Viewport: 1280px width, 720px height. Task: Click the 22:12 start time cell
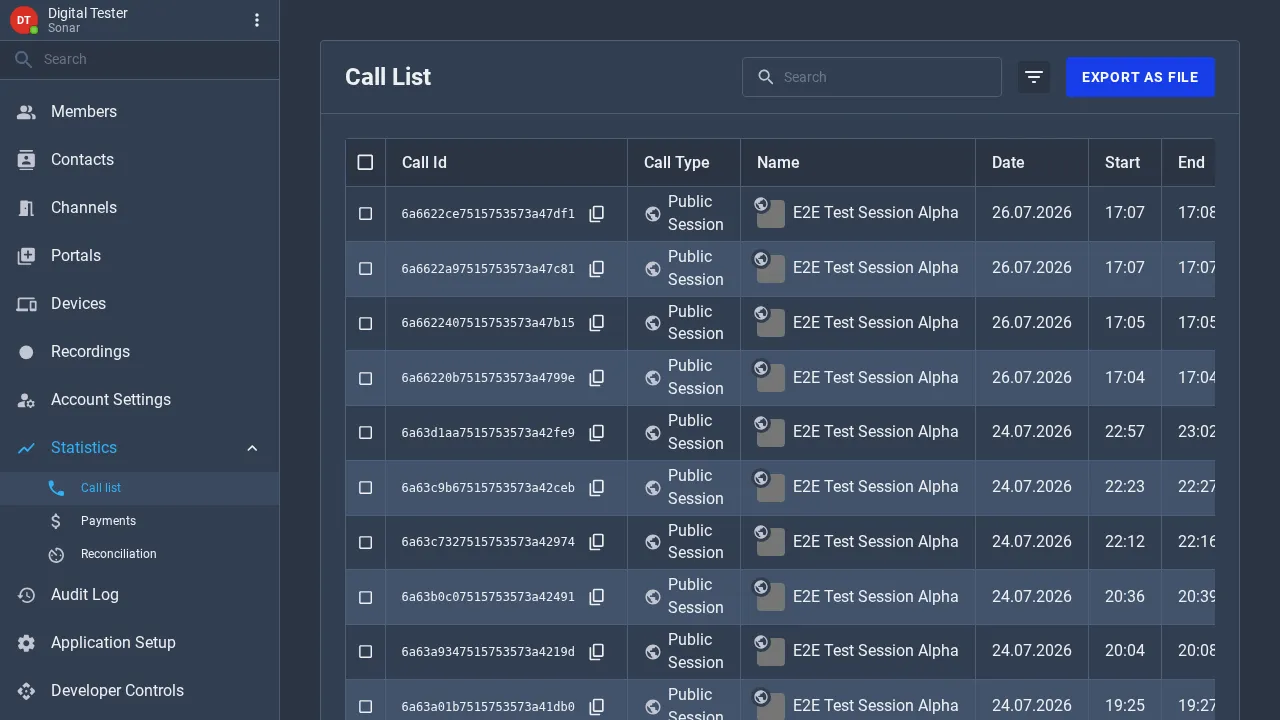click(1125, 542)
